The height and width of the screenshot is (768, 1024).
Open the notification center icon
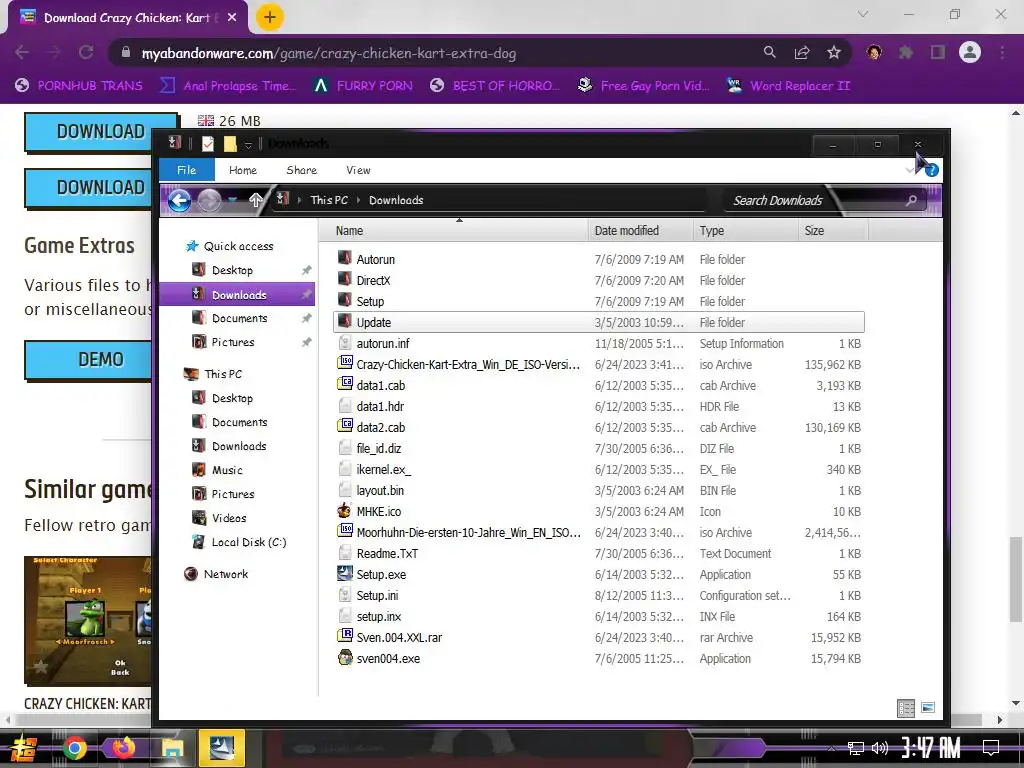(991, 747)
